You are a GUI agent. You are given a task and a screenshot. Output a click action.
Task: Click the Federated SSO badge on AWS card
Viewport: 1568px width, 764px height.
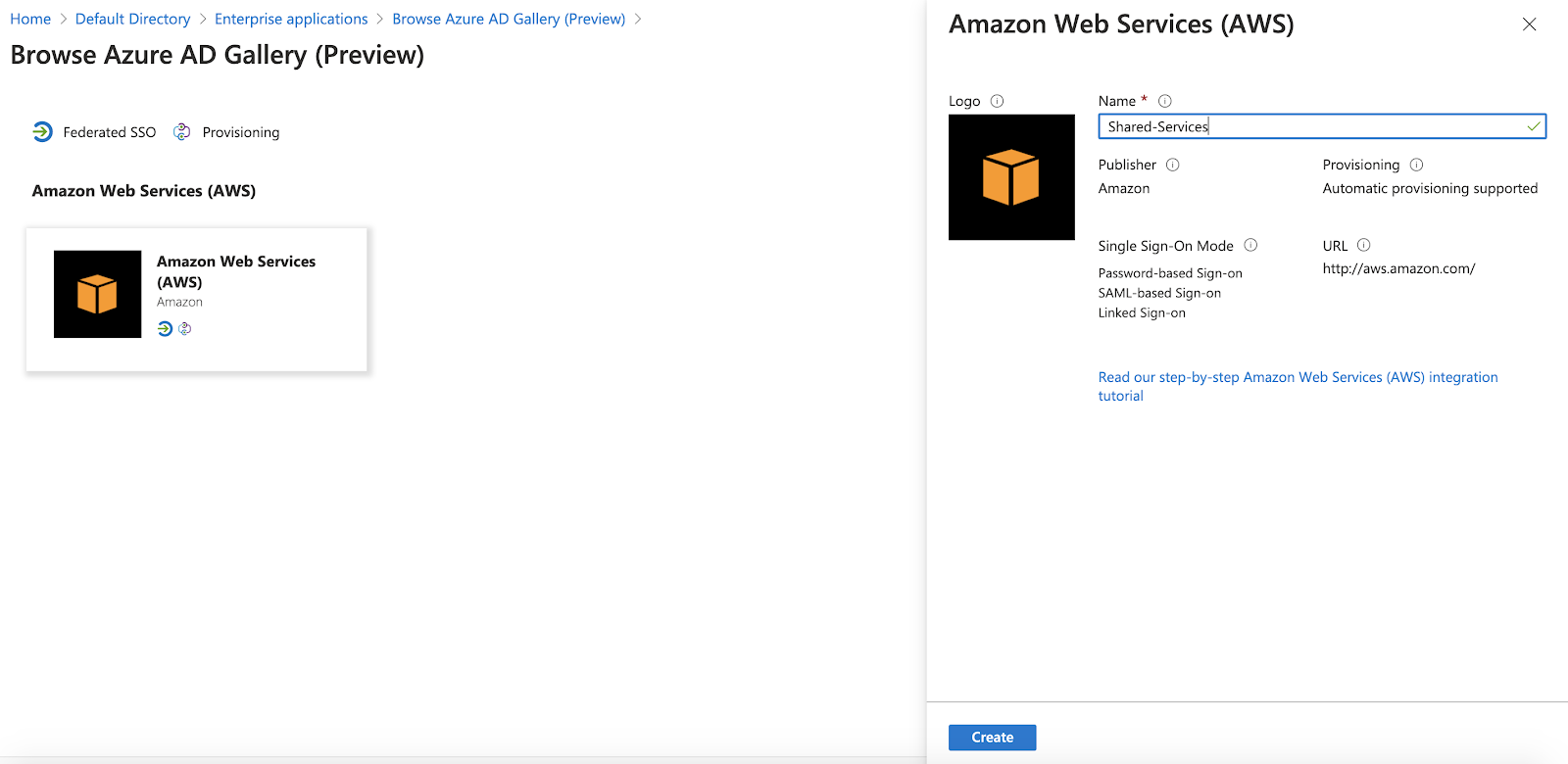click(x=165, y=329)
